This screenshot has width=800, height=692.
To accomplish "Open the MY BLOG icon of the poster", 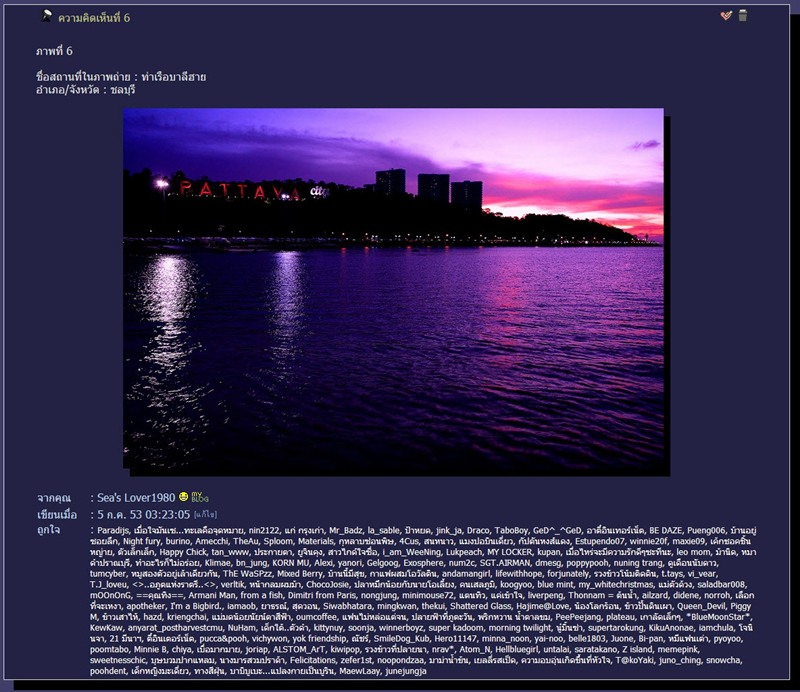I will pos(200,497).
